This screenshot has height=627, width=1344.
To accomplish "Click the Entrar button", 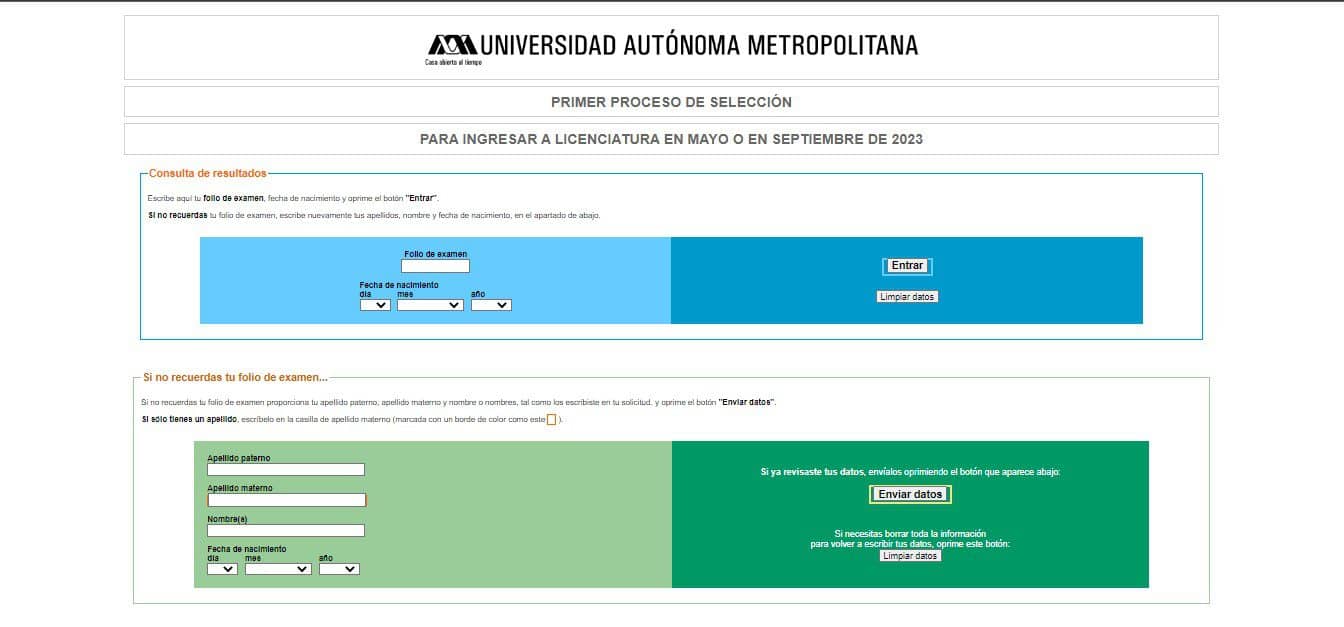I will click(x=907, y=266).
